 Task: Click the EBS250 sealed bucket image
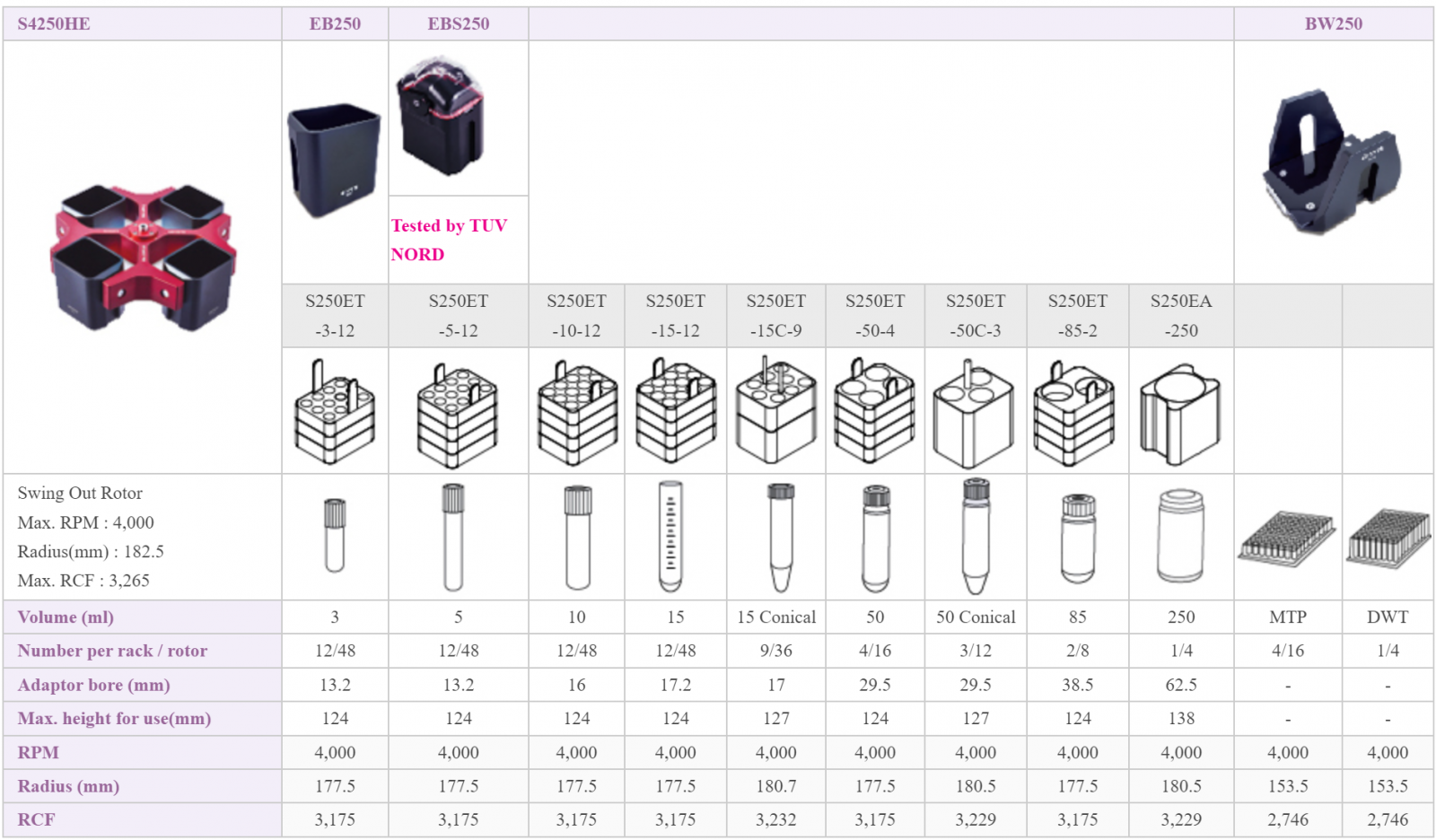440,116
